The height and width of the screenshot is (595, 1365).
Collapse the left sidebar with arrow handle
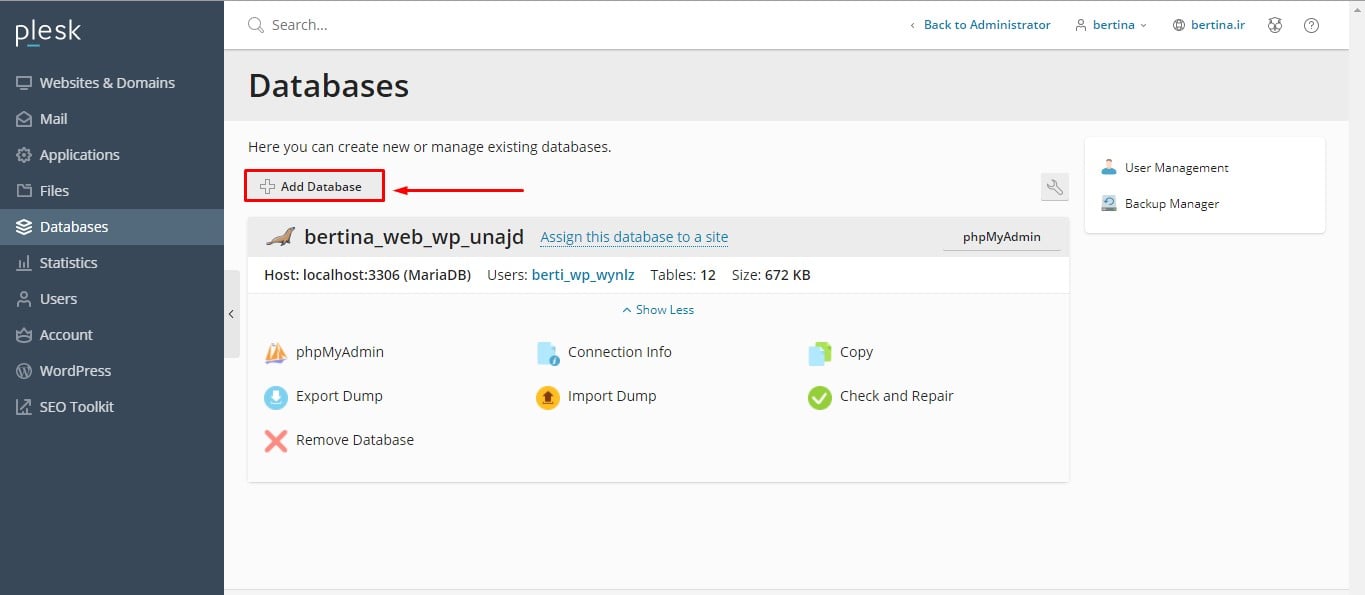pos(231,314)
